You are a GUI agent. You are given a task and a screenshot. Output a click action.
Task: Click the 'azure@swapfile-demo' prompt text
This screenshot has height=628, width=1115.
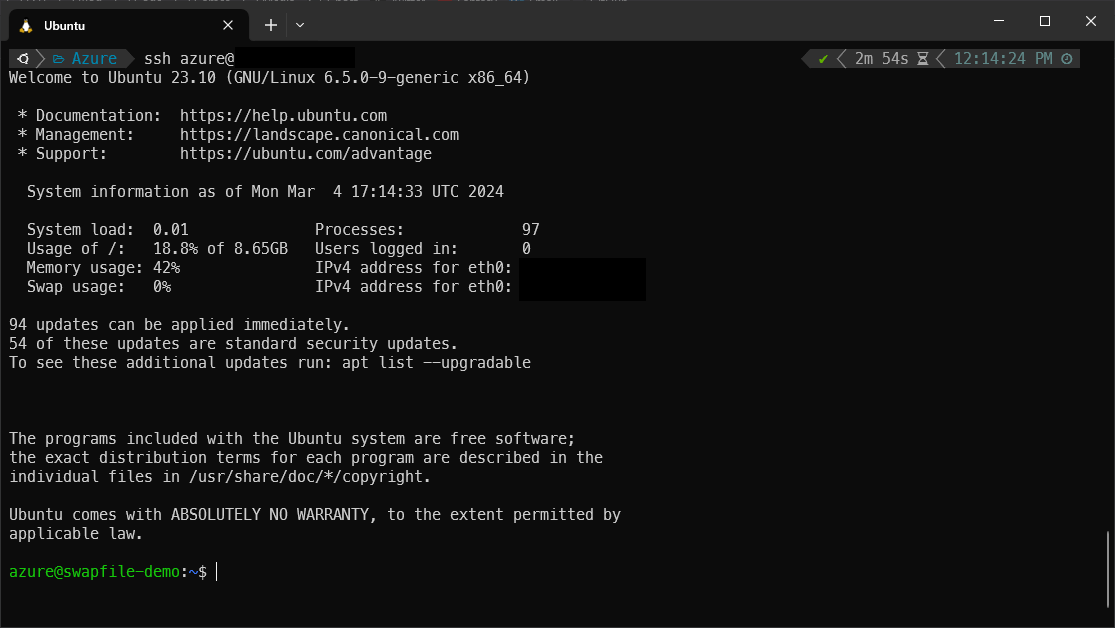click(x=95, y=572)
